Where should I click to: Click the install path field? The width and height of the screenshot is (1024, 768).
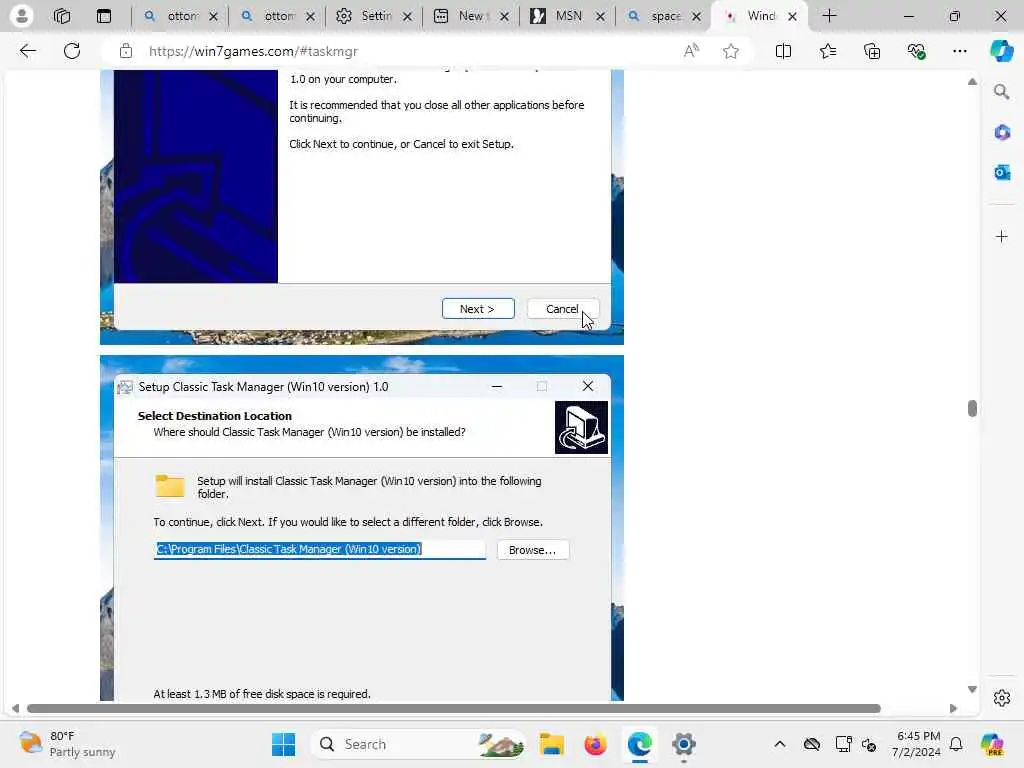click(319, 549)
